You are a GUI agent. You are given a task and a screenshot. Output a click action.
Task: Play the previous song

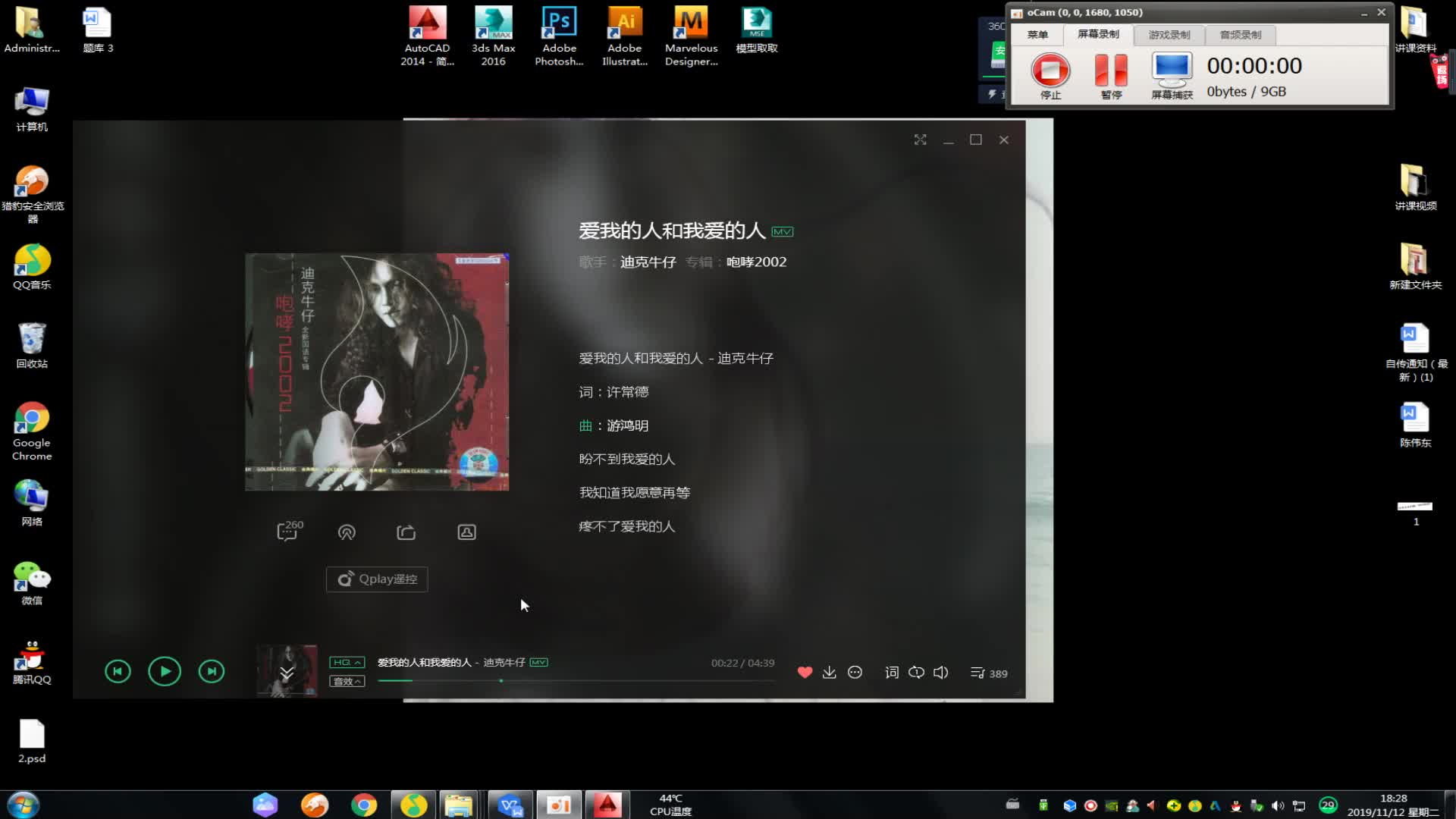tap(118, 671)
